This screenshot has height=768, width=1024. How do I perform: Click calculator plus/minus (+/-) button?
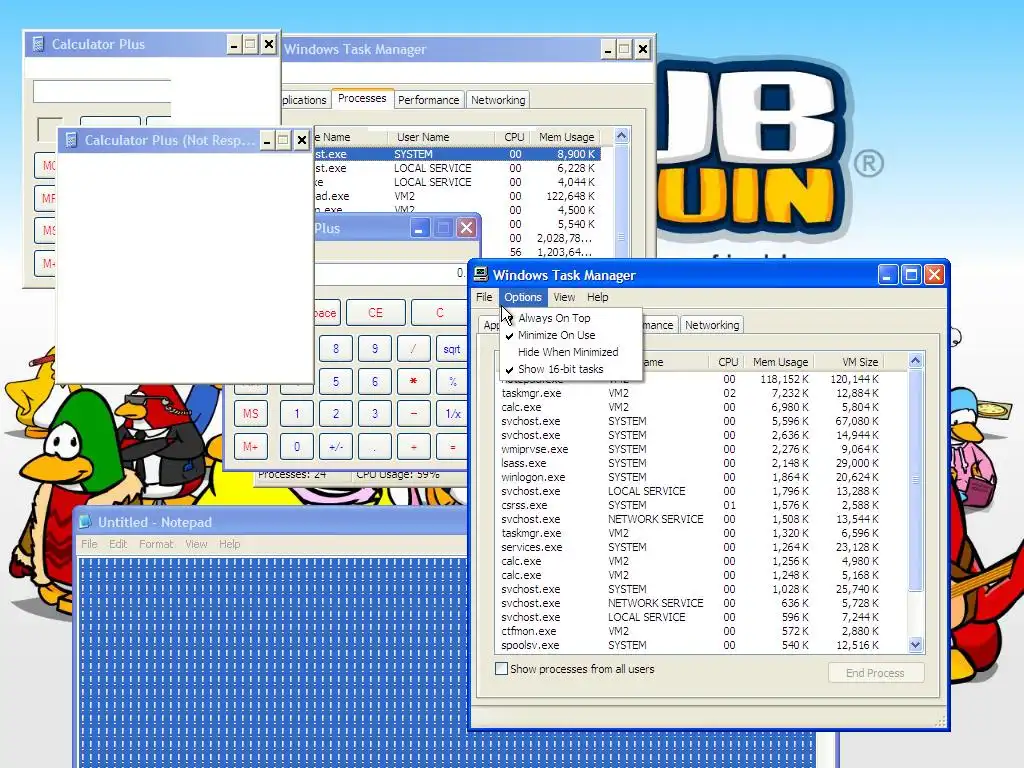[336, 447]
